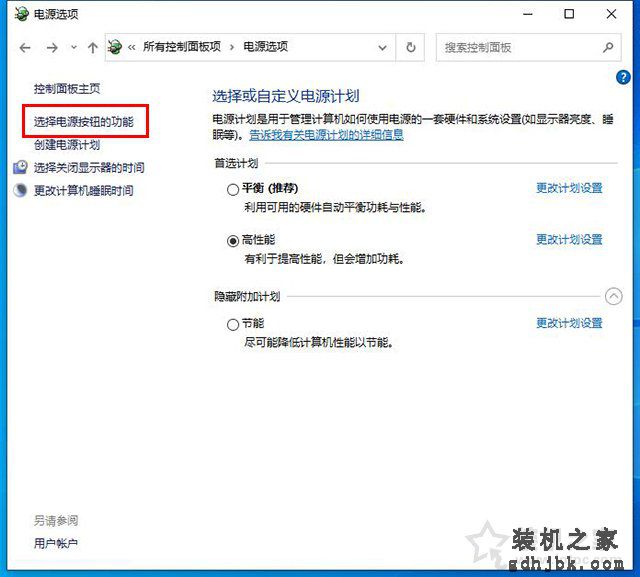The width and height of the screenshot is (640, 577).
Task: Open 告诉我有关电源计划的详细信息 link
Action: pyautogui.click(x=327, y=135)
